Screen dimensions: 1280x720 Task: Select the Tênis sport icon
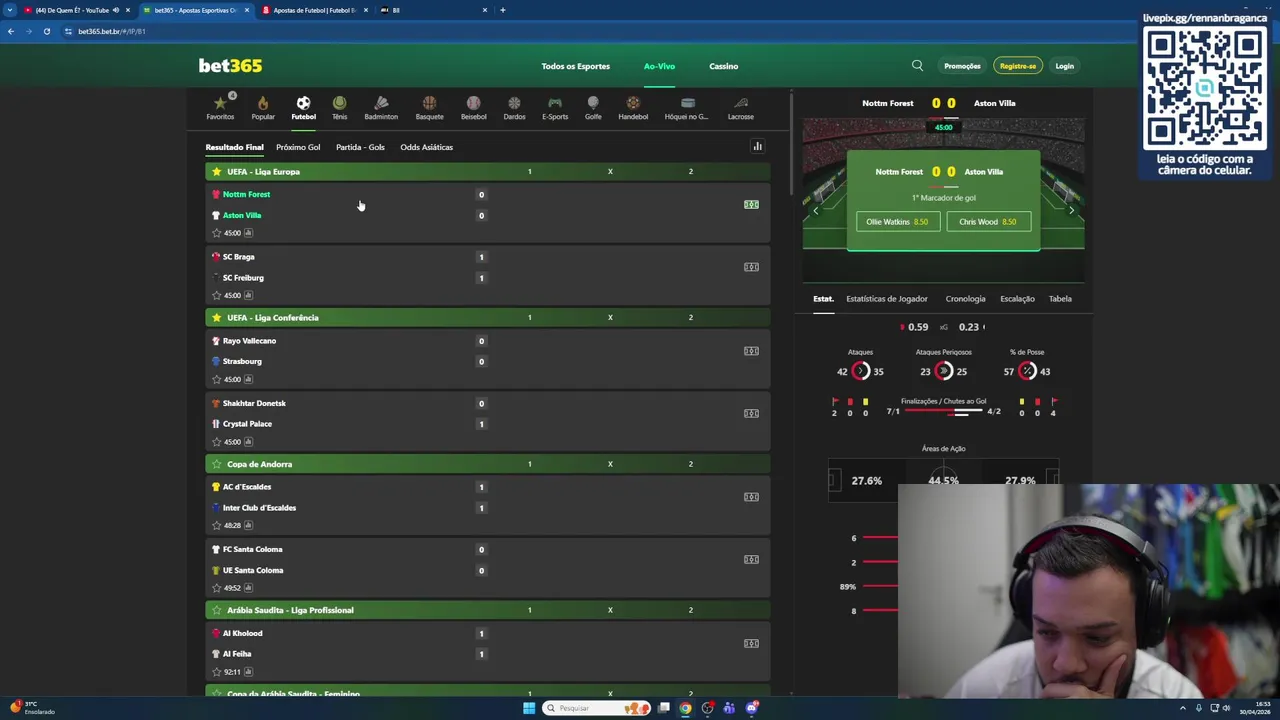(340, 108)
